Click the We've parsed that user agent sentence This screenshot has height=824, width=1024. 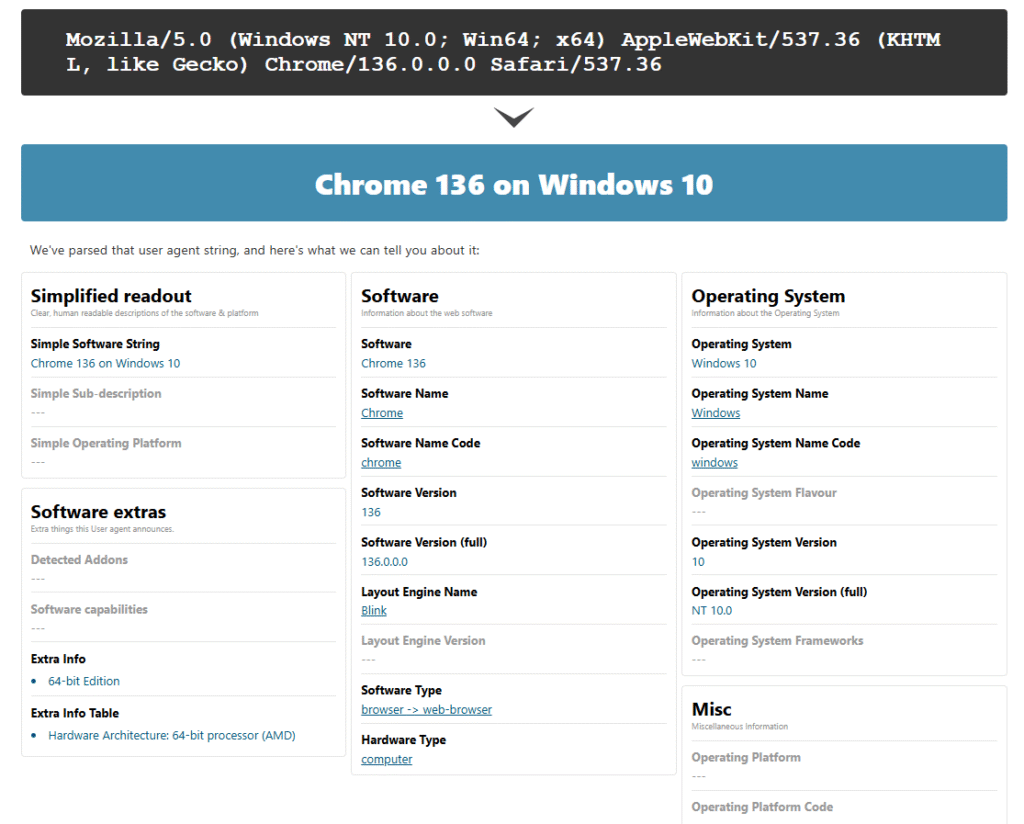tap(255, 250)
